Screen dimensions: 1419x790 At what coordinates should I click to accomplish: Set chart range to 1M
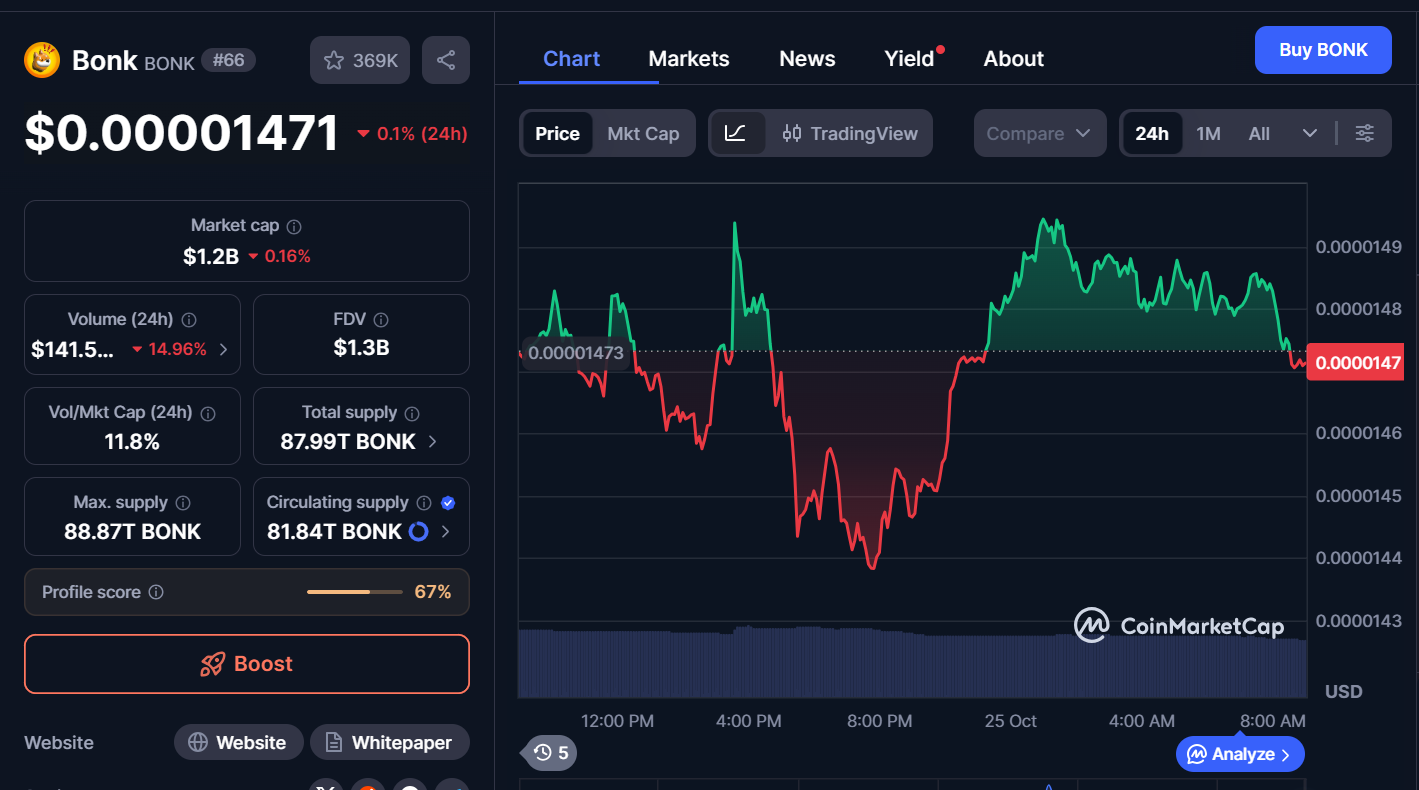[1208, 133]
